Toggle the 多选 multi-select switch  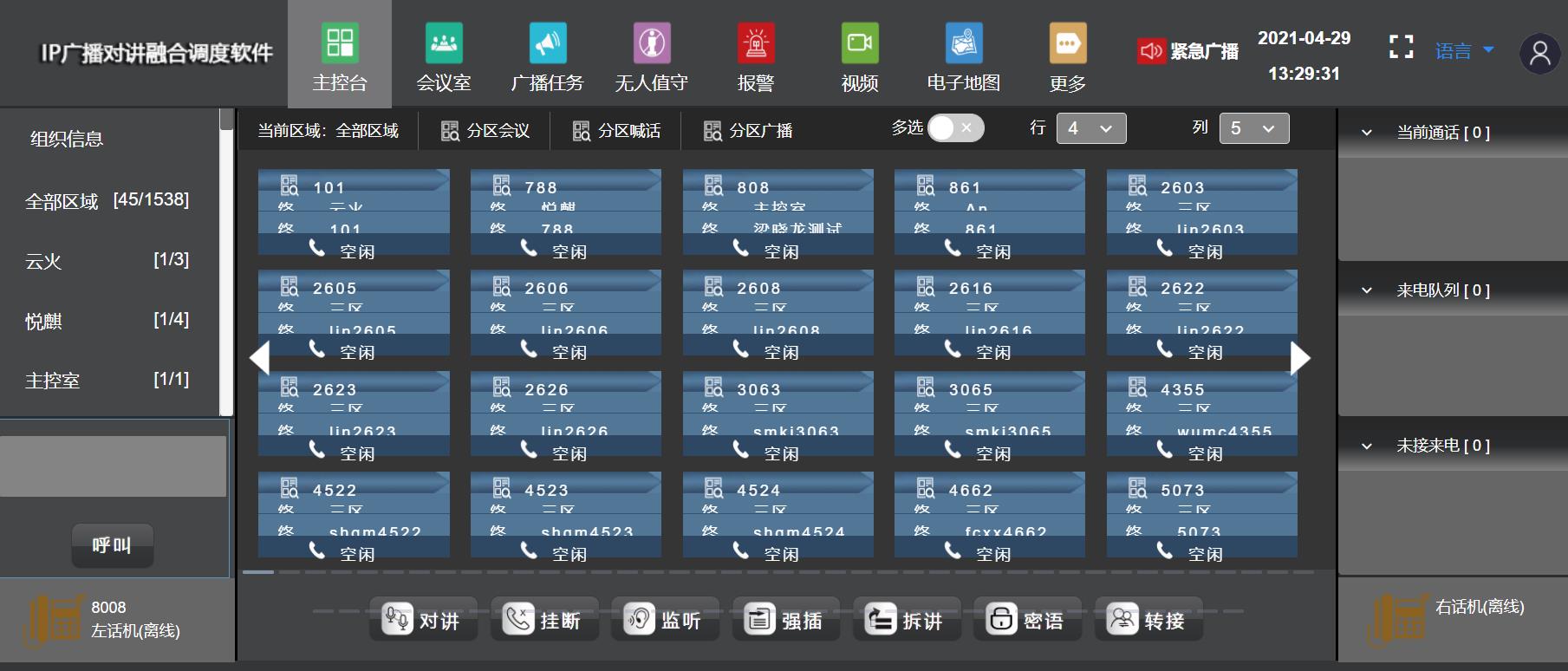tap(955, 128)
